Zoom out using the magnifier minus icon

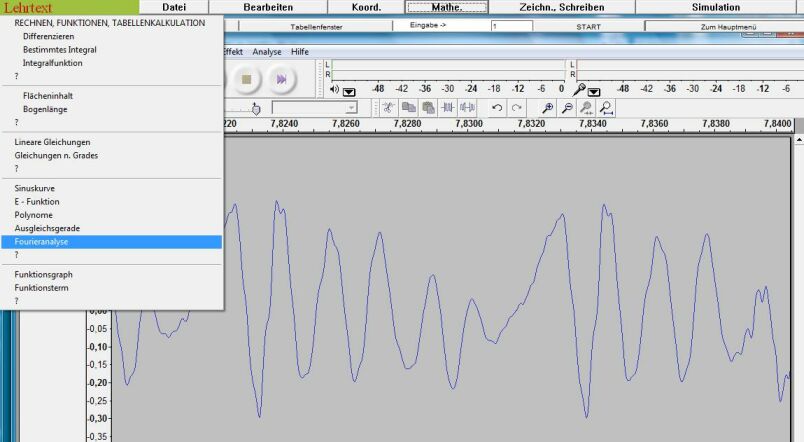point(566,107)
